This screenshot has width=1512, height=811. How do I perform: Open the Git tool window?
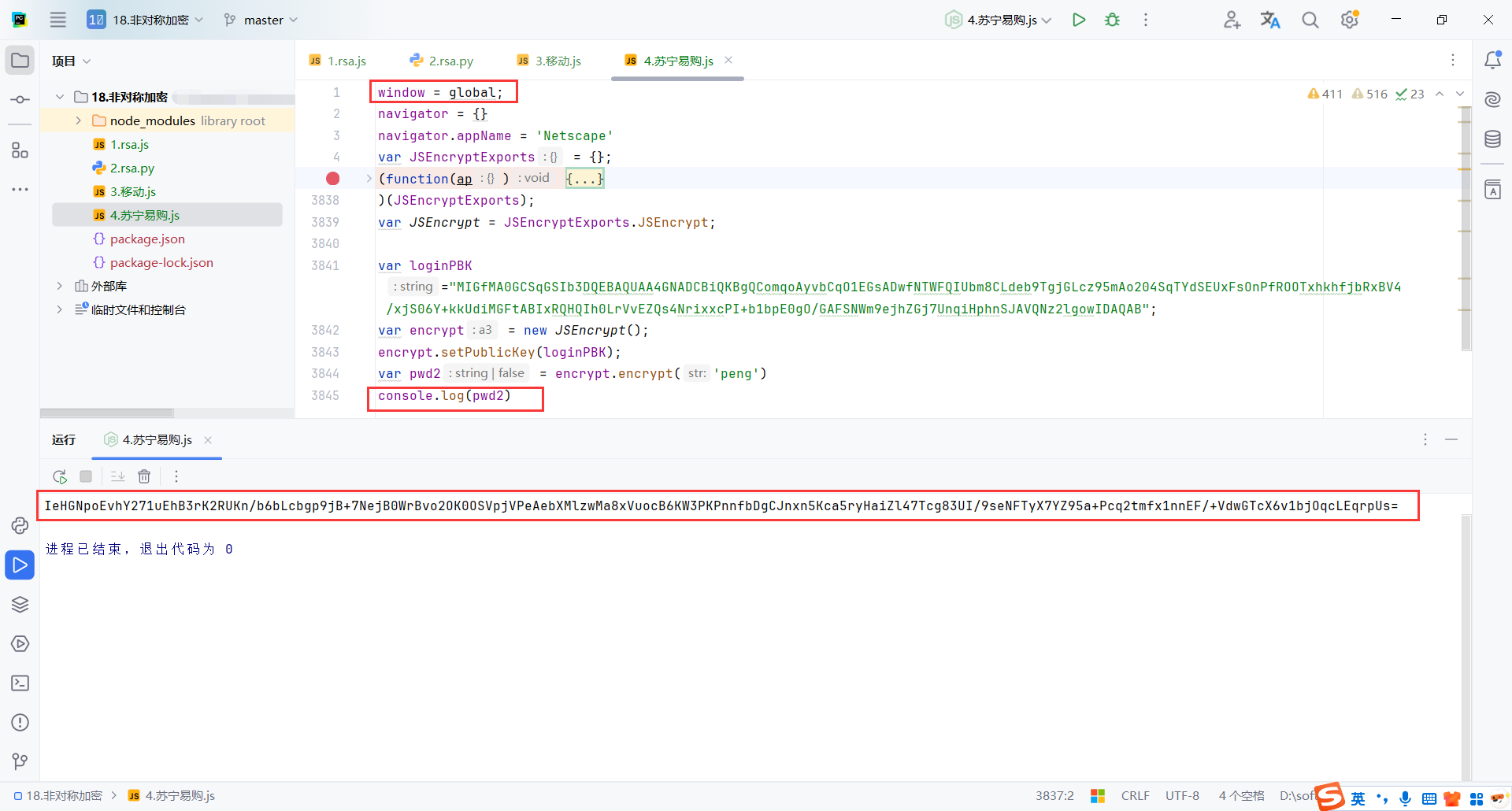tap(20, 761)
